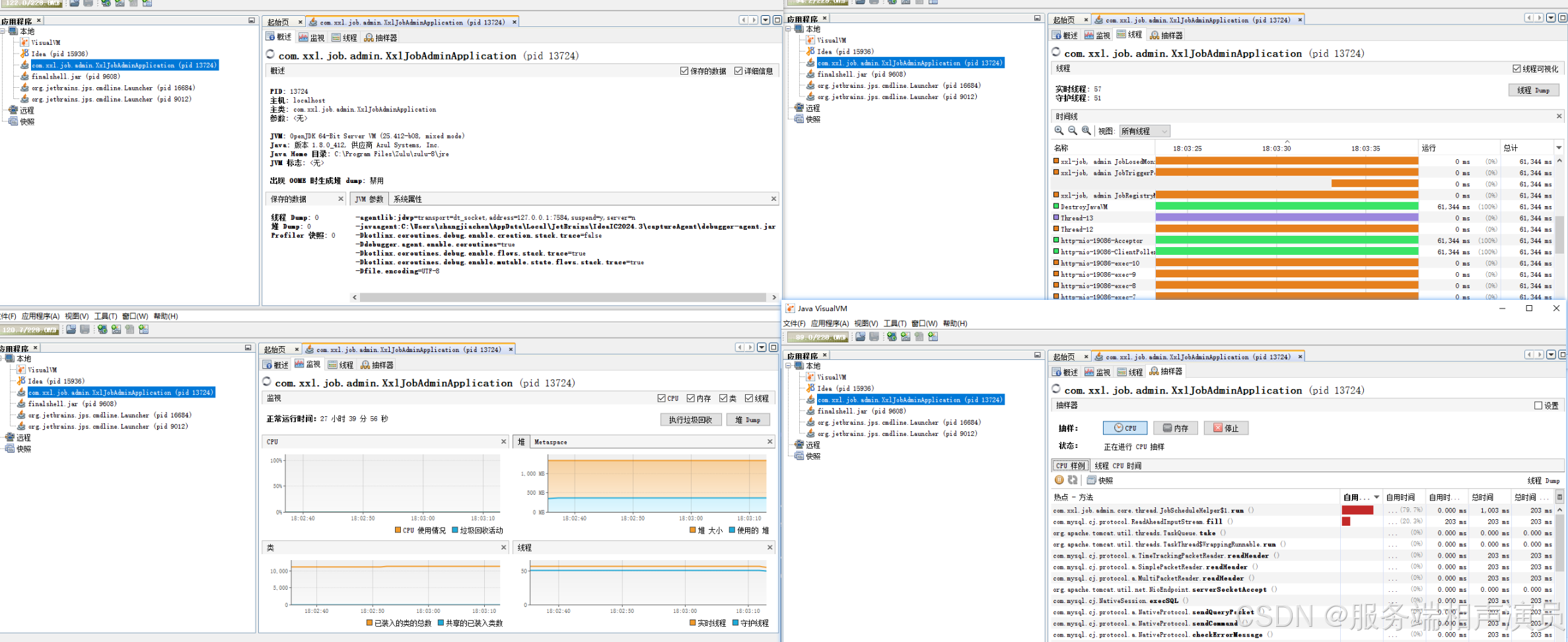Image resolution: width=1568 pixels, height=642 pixels.
Task: Start 内存 sampling in Sampler window
Action: (1176, 428)
